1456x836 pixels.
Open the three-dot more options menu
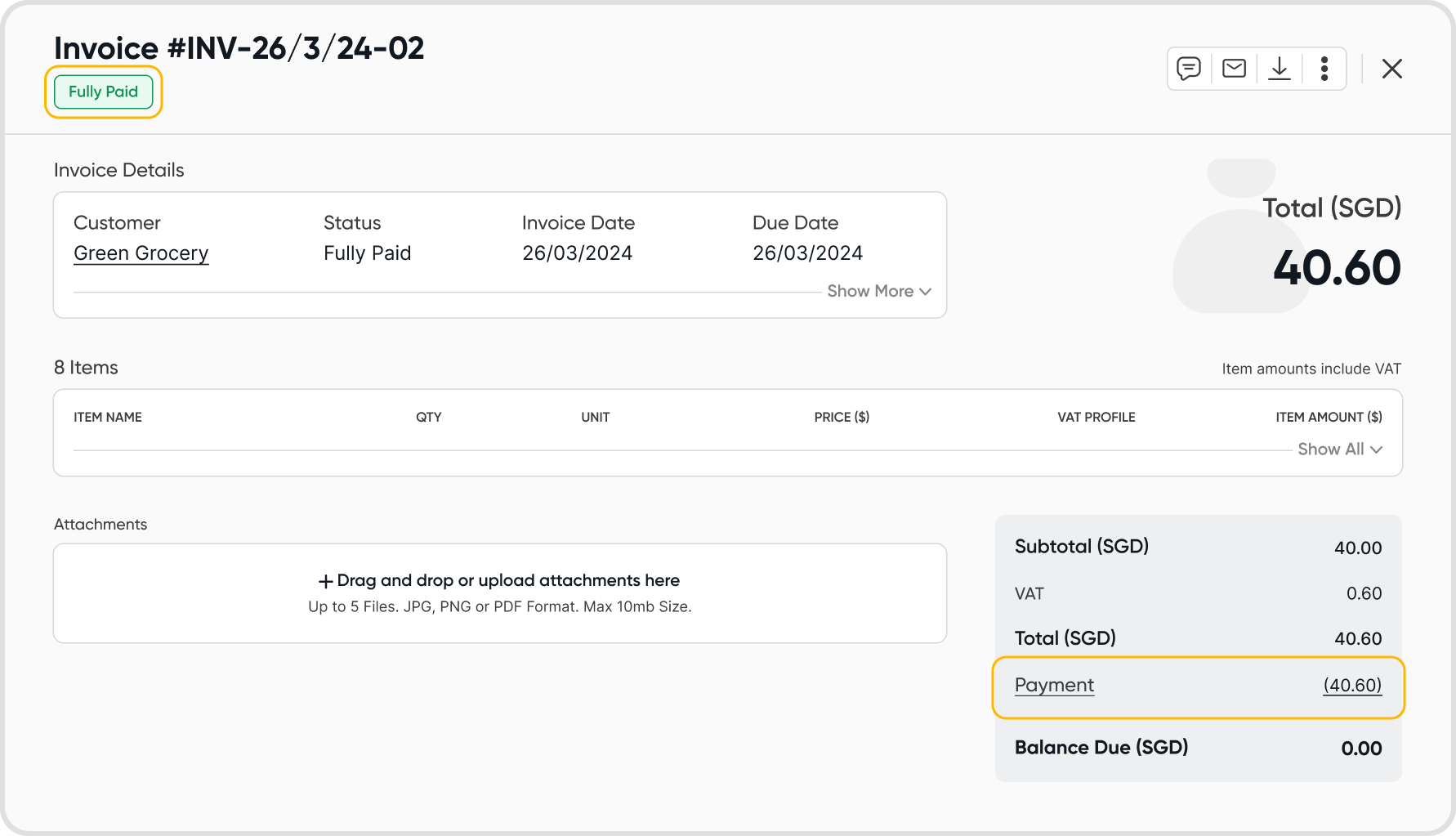(x=1324, y=69)
